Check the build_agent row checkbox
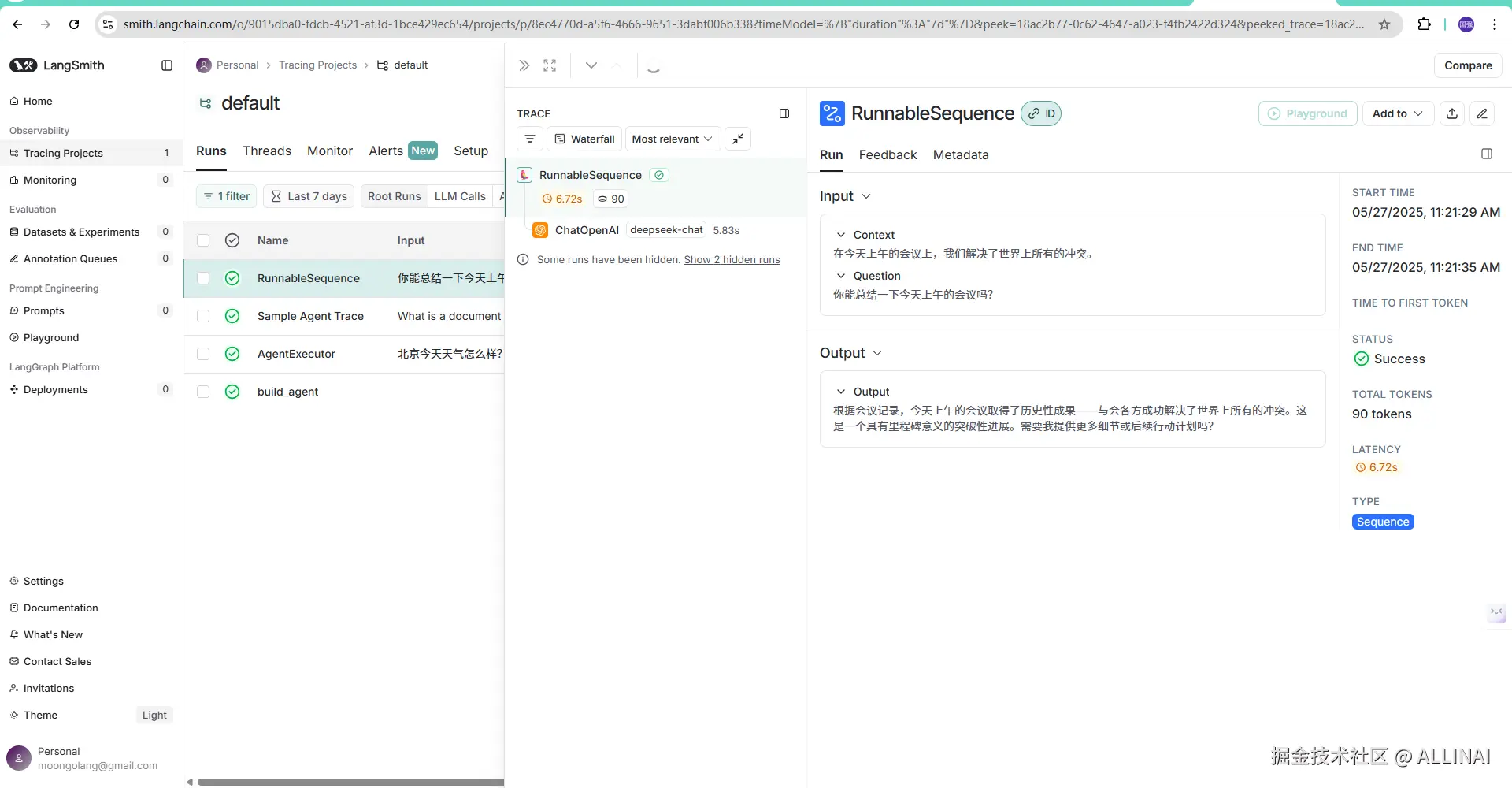Screen dimensions: 1512x788 coord(203,392)
